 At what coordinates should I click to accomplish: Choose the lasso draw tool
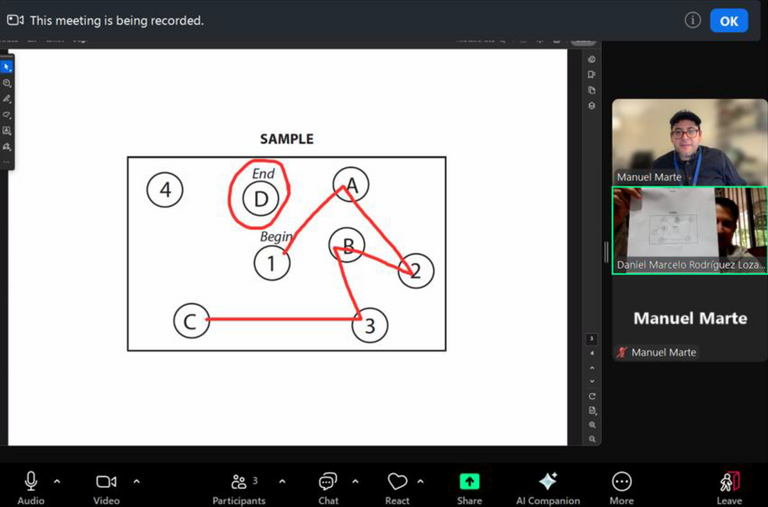6,115
